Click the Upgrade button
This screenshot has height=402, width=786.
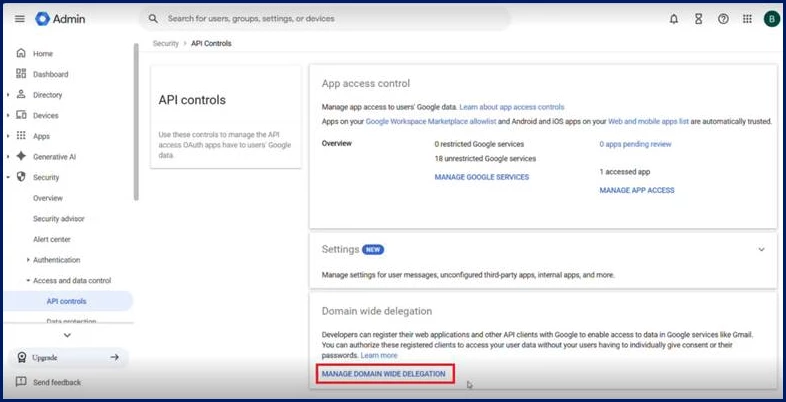(68, 357)
